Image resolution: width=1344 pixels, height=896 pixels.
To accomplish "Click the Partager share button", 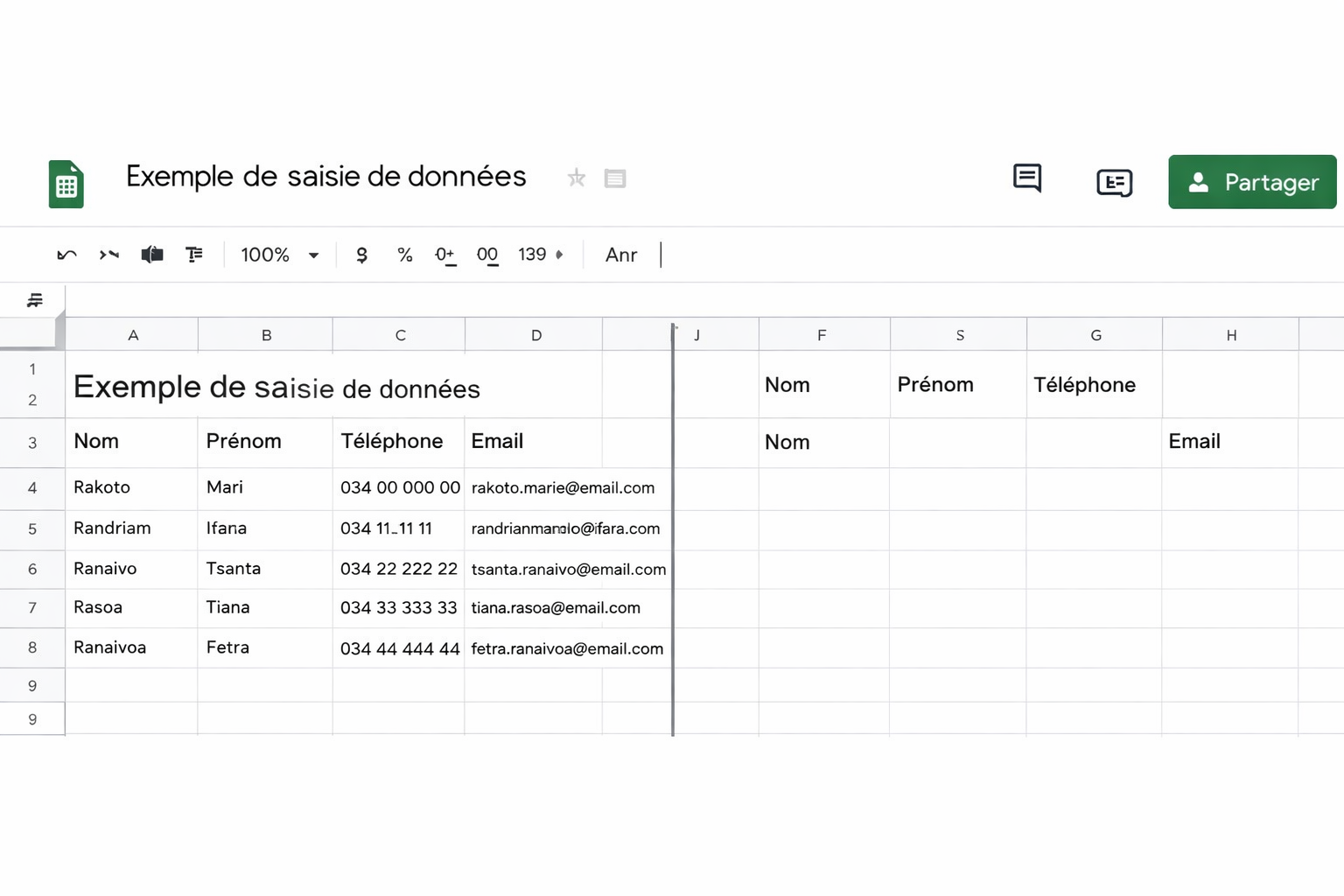I will point(1252,182).
